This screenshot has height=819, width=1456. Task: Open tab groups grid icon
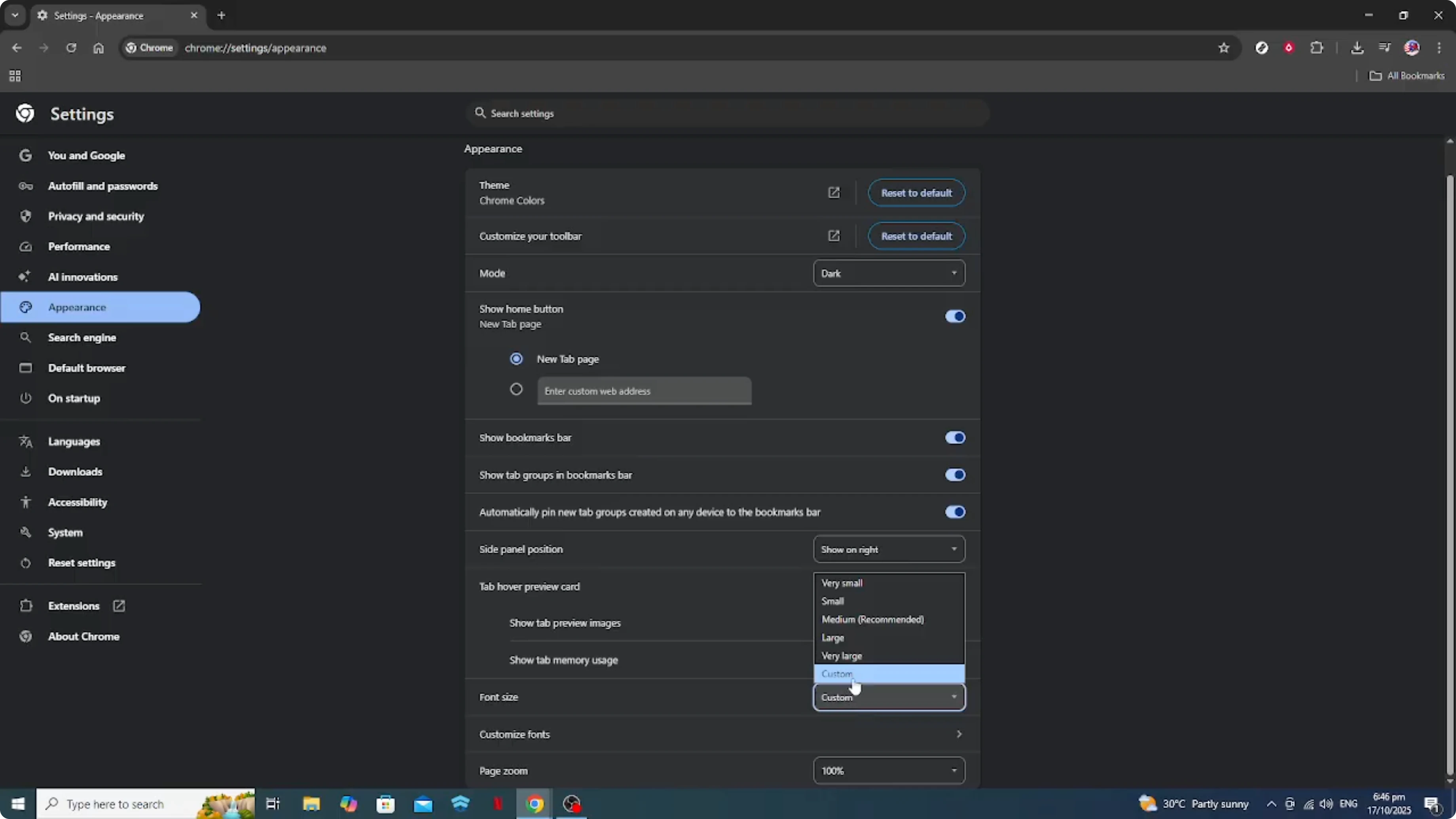tap(15, 76)
